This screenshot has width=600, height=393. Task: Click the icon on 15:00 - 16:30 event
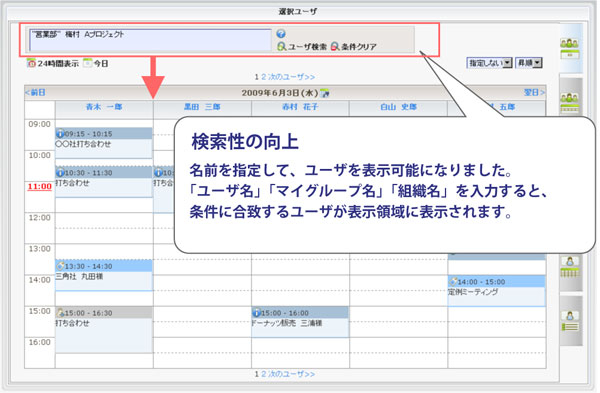click(x=60, y=313)
